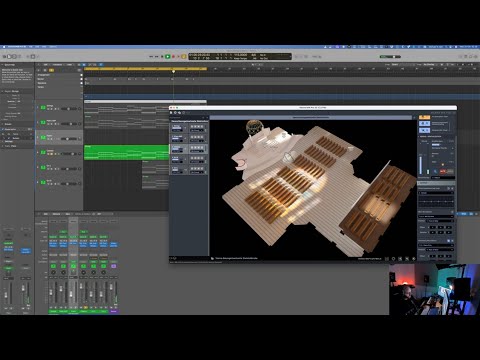Viewport: 480px width, 360px height.
Task: Toggle the Quick Help icon in control bar
Action: pos(14,57)
